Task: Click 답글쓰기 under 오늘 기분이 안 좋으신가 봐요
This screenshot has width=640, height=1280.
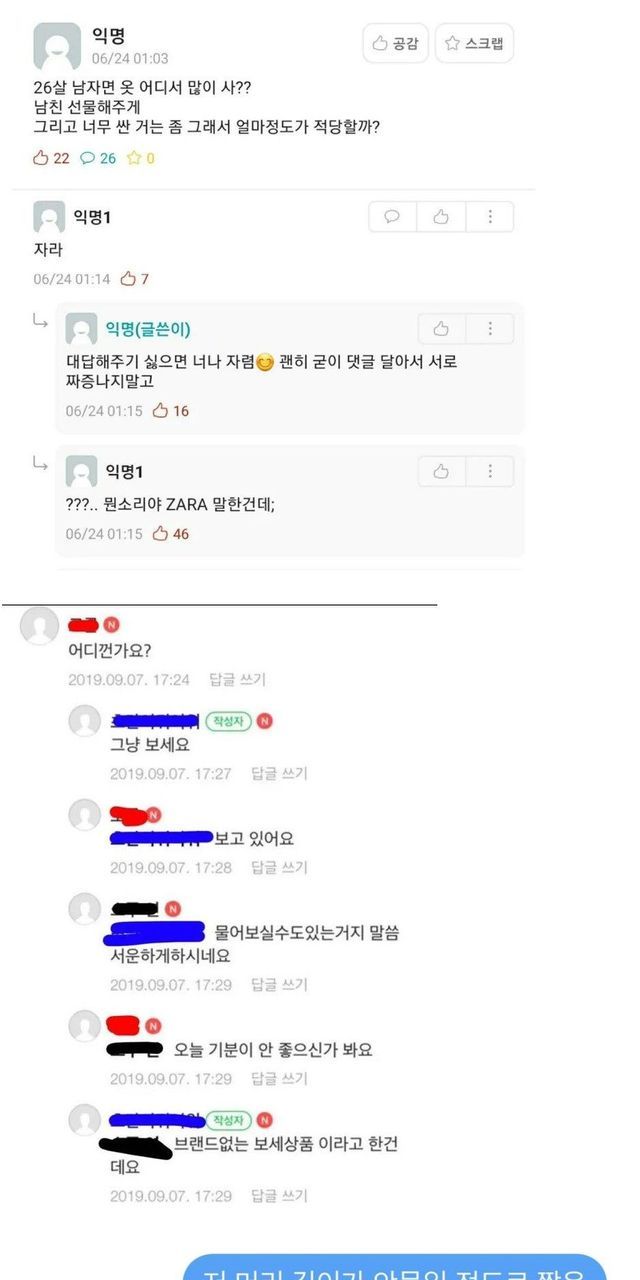Action: pos(279,1079)
